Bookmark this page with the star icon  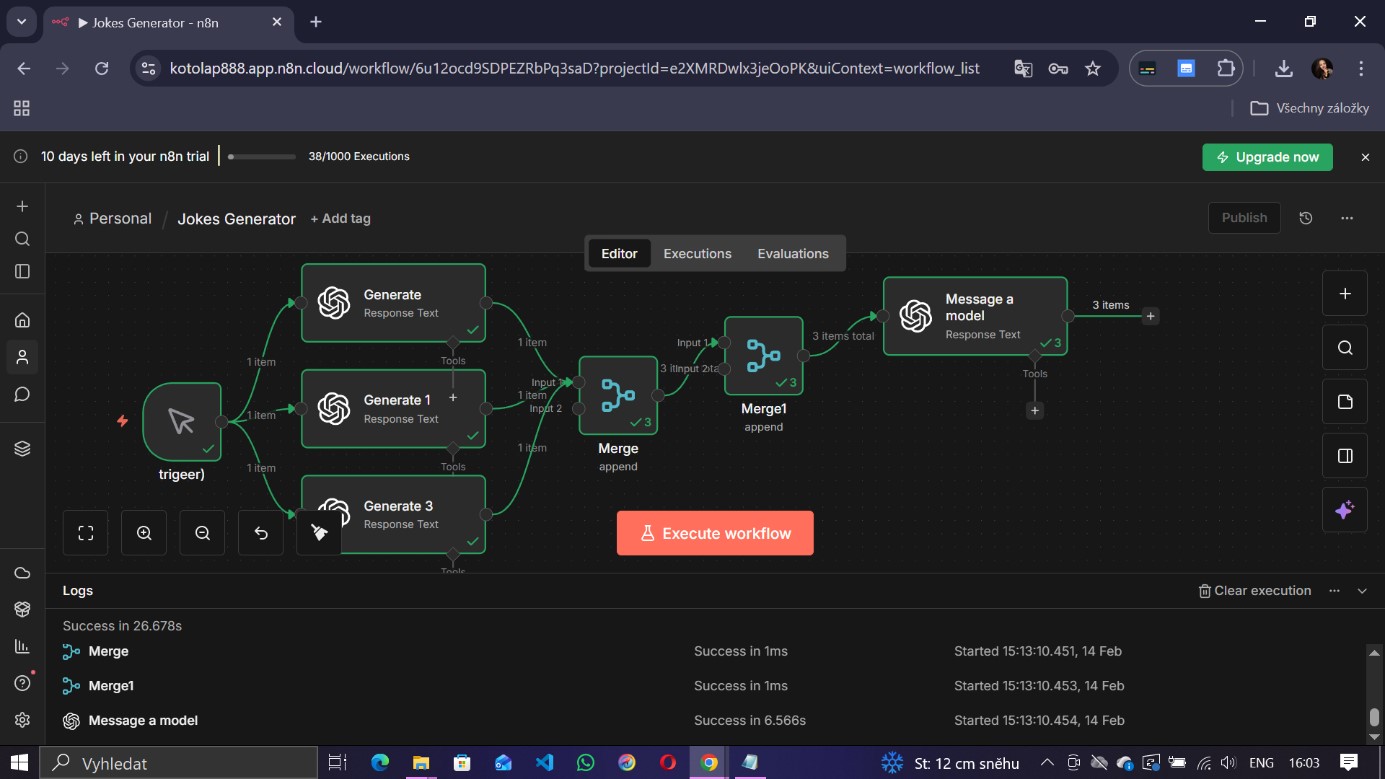coord(1093,68)
